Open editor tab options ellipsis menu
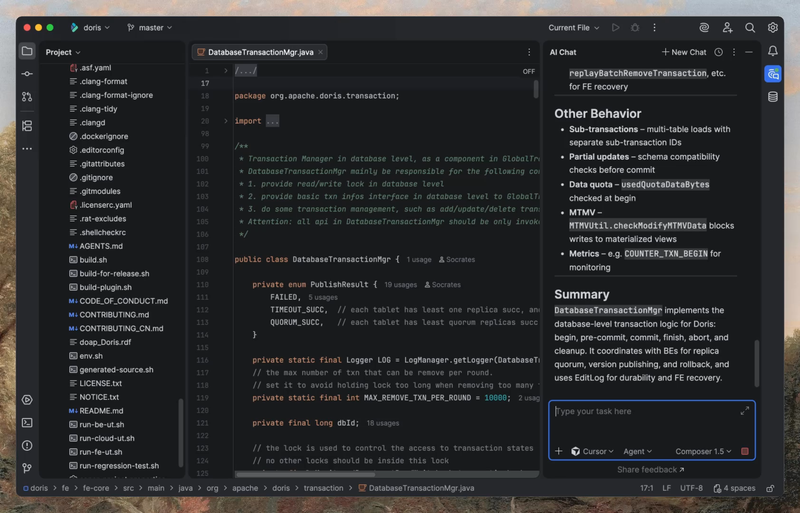 coord(529,52)
